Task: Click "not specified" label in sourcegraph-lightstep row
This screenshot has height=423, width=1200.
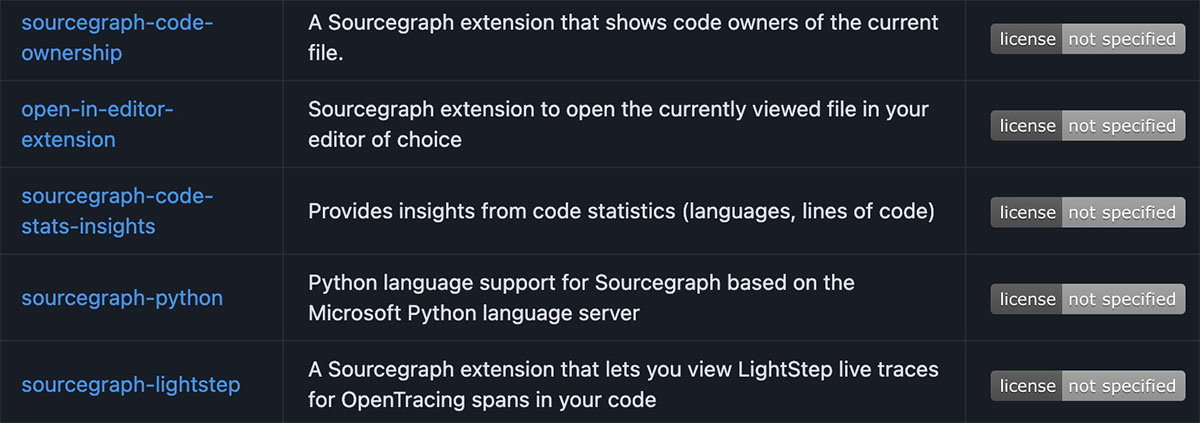Action: (x=1123, y=386)
